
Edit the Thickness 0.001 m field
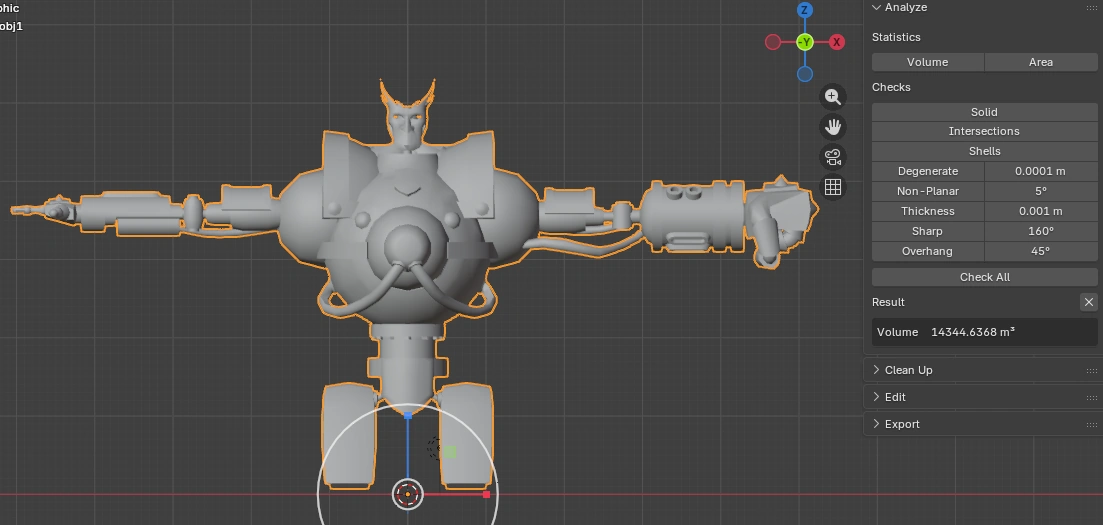click(1040, 211)
